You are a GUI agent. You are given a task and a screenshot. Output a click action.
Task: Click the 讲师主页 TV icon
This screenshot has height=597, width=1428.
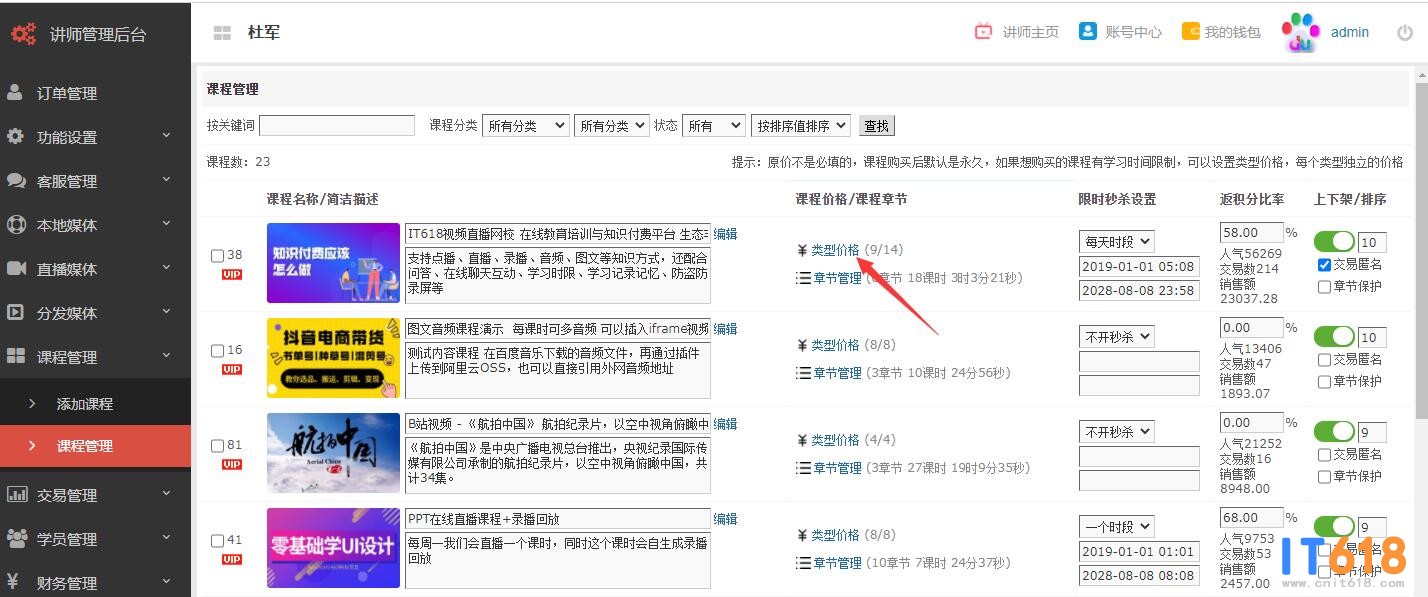click(983, 32)
